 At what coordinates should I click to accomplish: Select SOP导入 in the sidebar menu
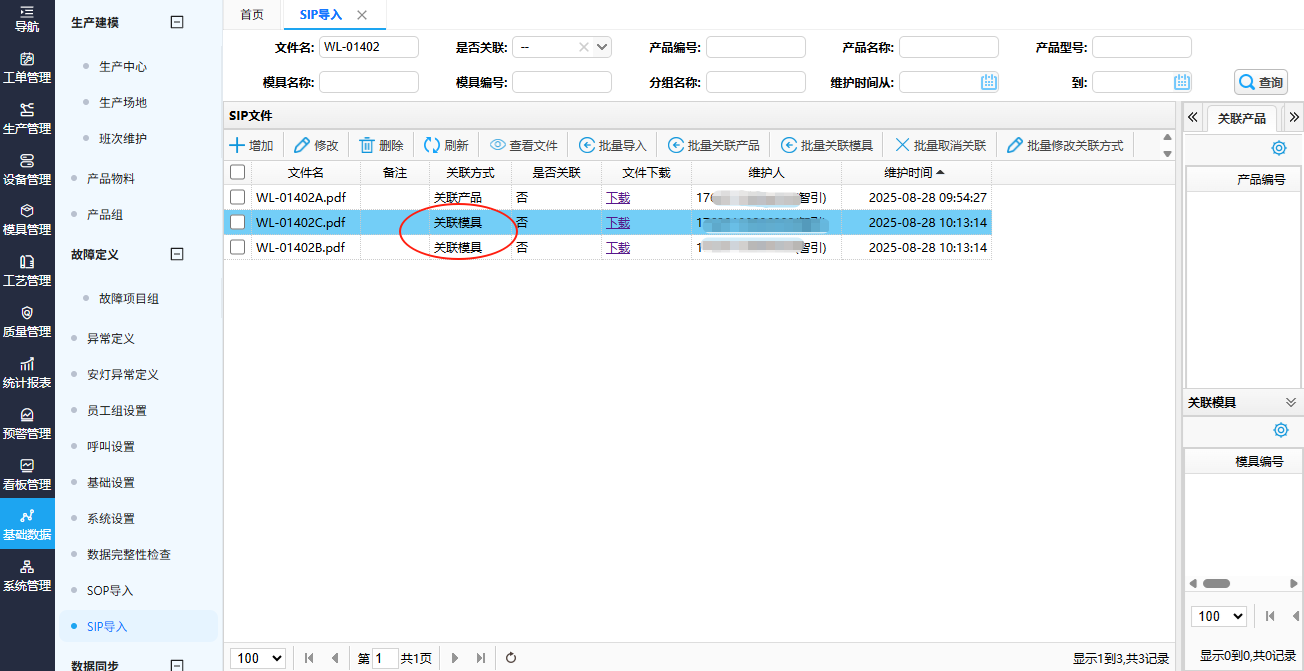(x=109, y=590)
